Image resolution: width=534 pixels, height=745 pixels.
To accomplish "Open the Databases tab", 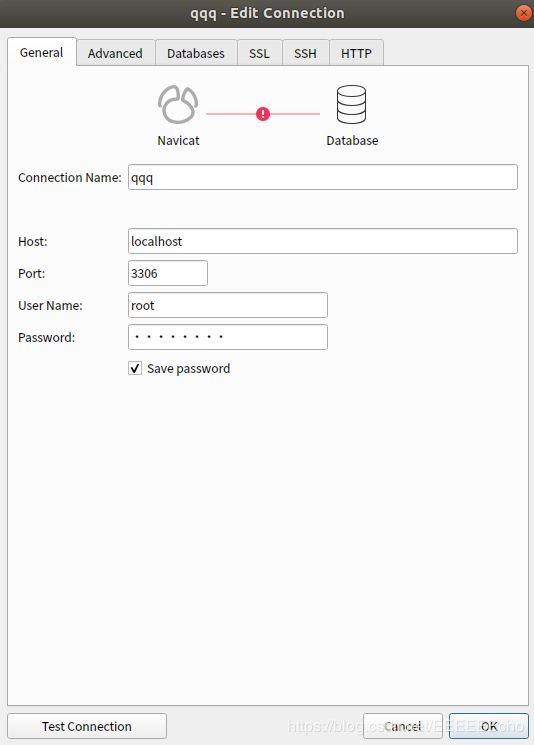I will (x=196, y=53).
